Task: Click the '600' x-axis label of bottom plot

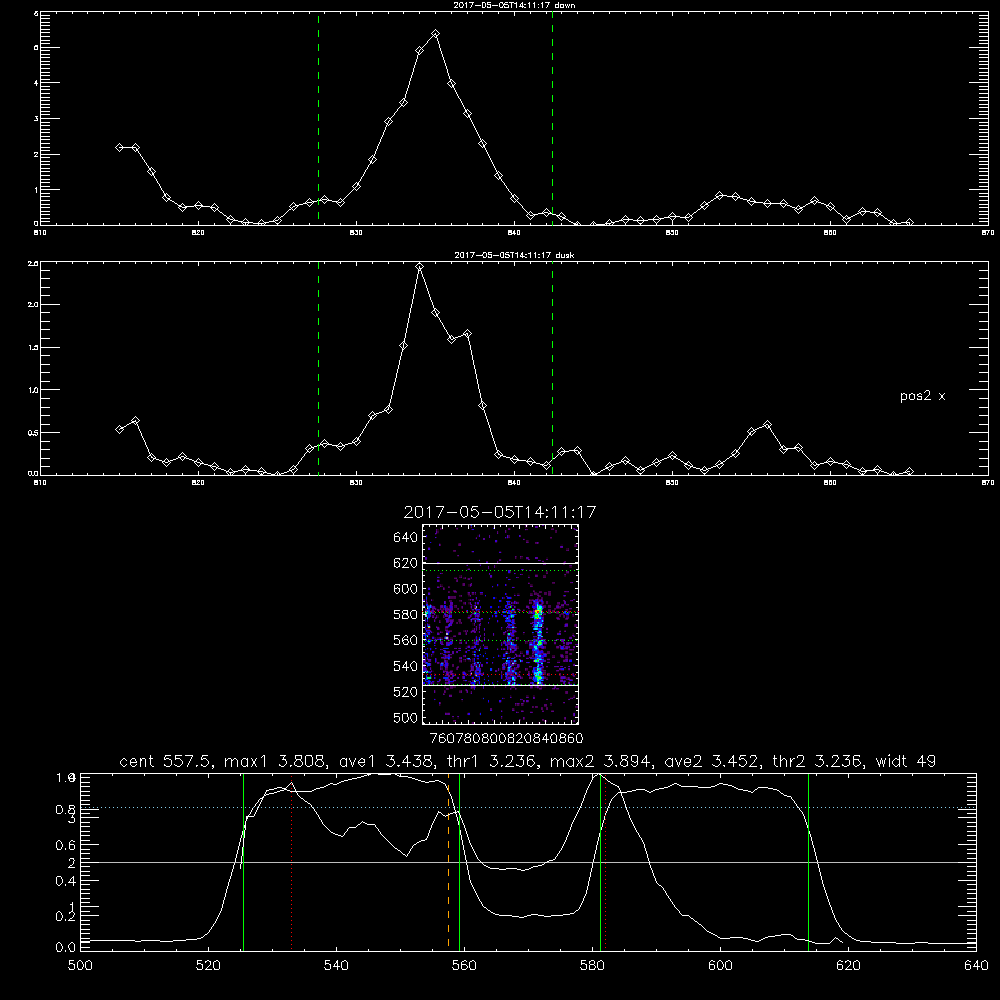Action: coord(721,966)
